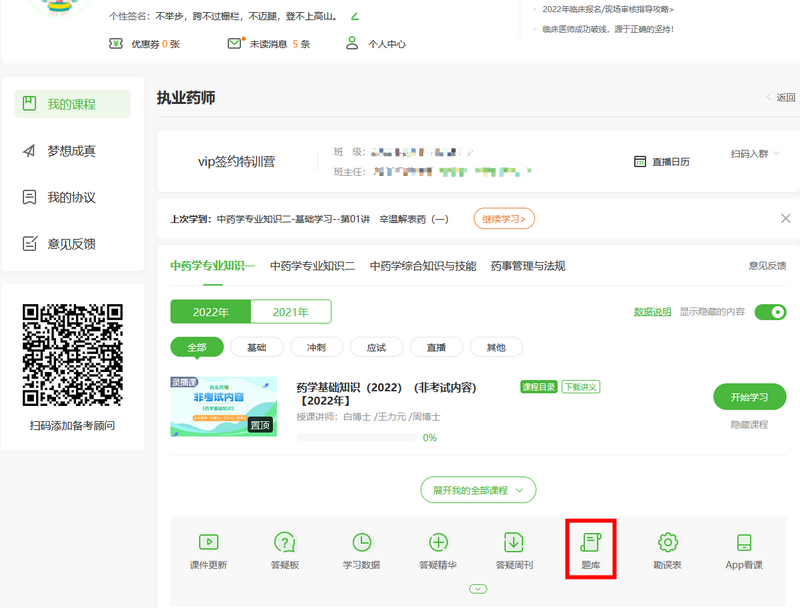800x608 pixels.
Task: Click the 药学基础知识 course thumbnail
Action: (x=223, y=407)
